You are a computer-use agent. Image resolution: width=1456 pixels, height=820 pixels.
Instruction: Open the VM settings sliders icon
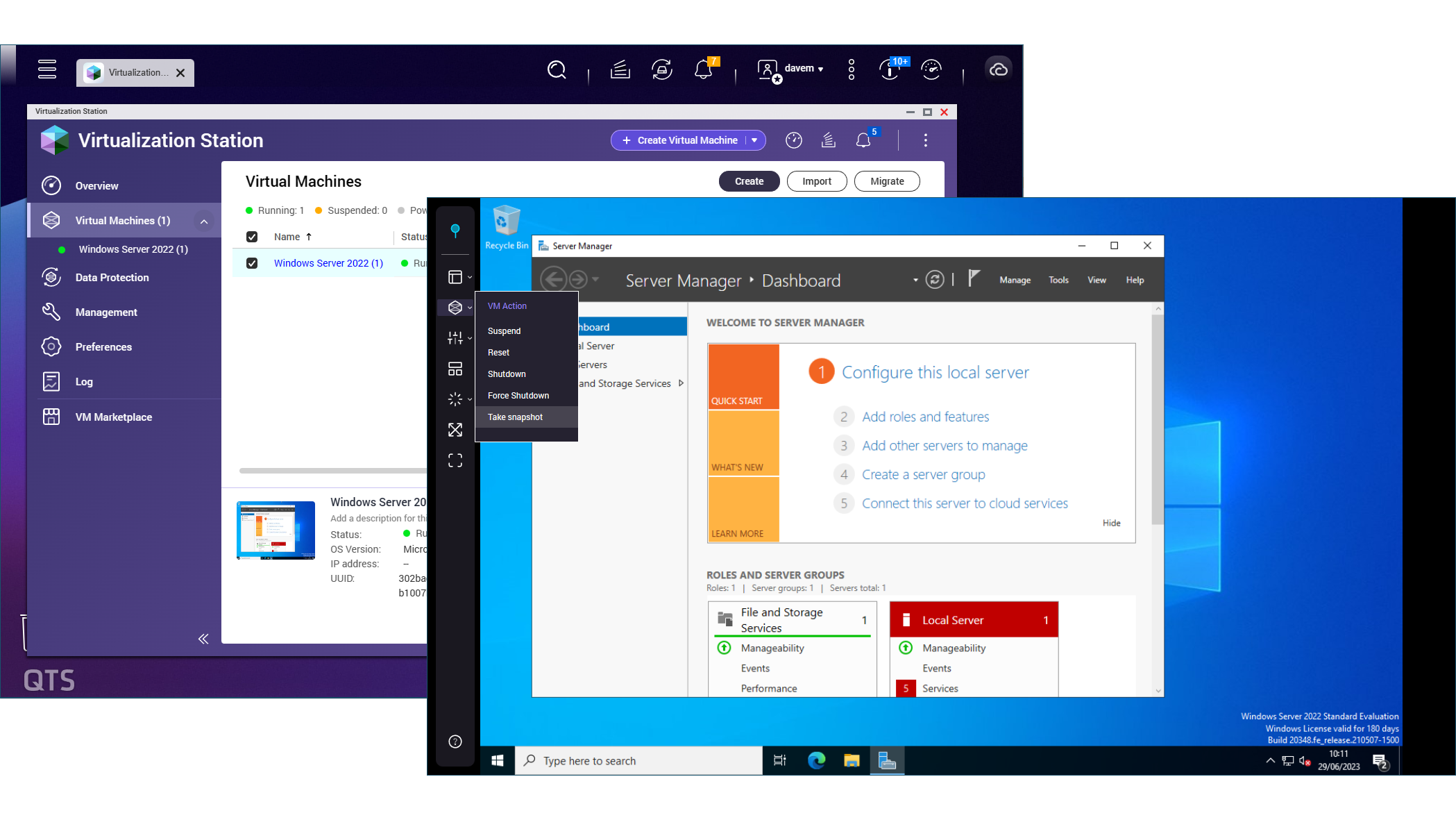[456, 338]
